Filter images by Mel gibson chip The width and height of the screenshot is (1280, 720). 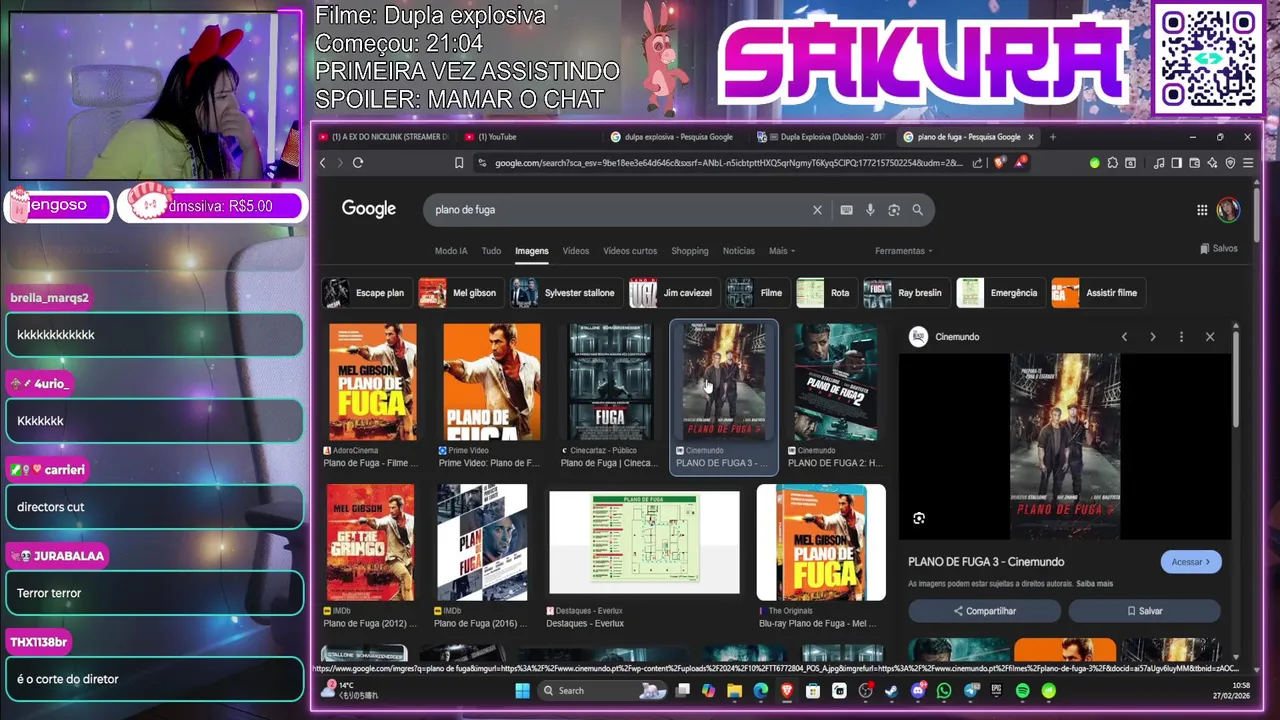click(460, 293)
